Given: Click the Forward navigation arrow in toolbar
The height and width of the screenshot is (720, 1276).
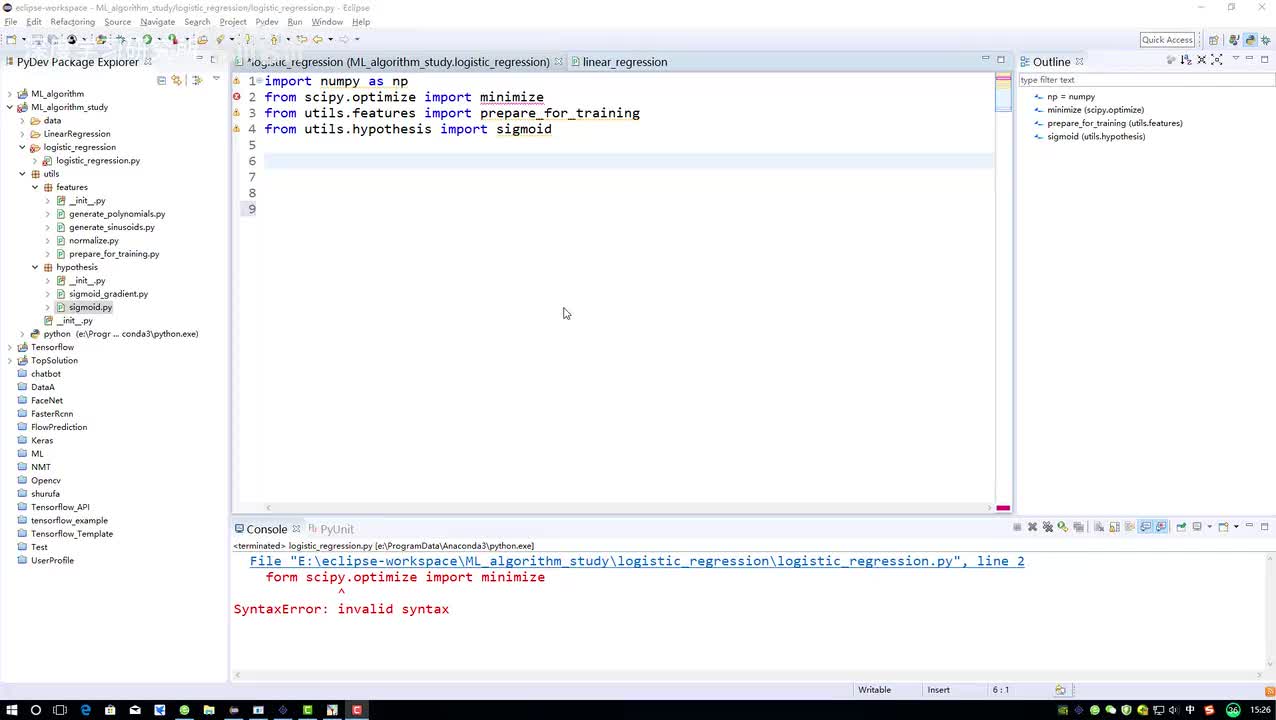Looking at the screenshot, I should [x=344, y=40].
